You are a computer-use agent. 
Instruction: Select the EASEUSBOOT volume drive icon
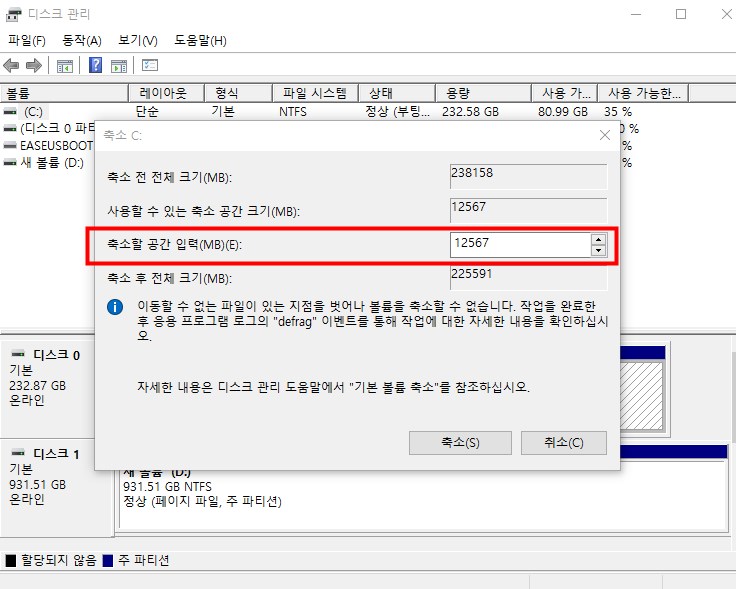point(10,145)
